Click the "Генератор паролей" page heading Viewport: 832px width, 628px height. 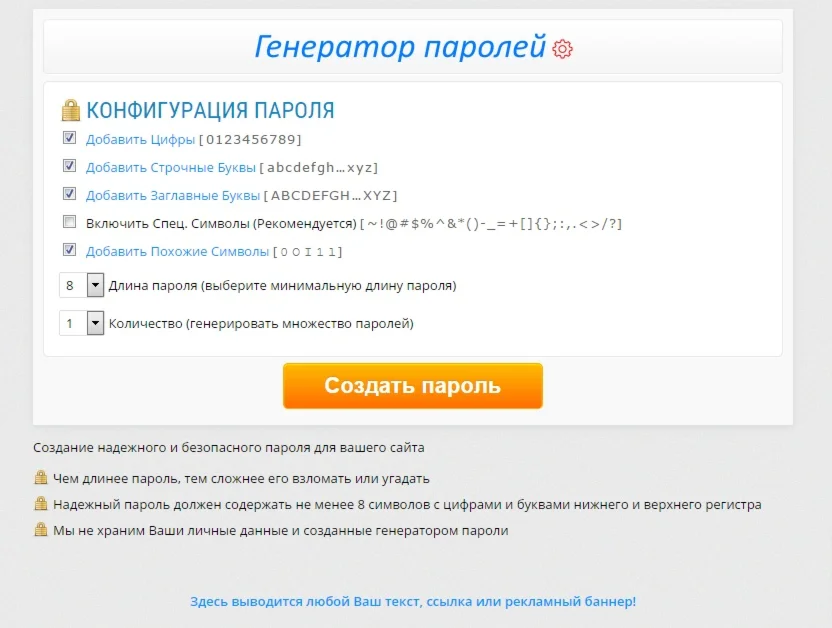[x=402, y=46]
